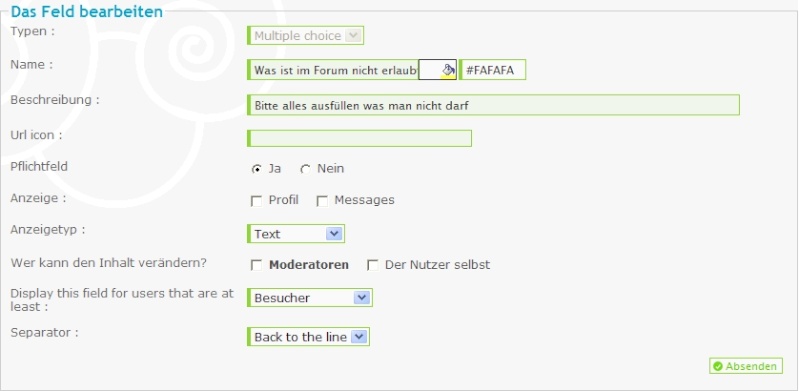Focus the empty Url icon field
The height and width of the screenshot is (391, 799).
(359, 138)
